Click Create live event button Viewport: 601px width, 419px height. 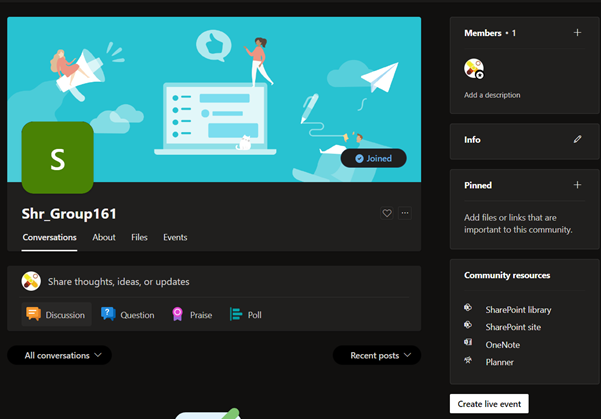(489, 404)
